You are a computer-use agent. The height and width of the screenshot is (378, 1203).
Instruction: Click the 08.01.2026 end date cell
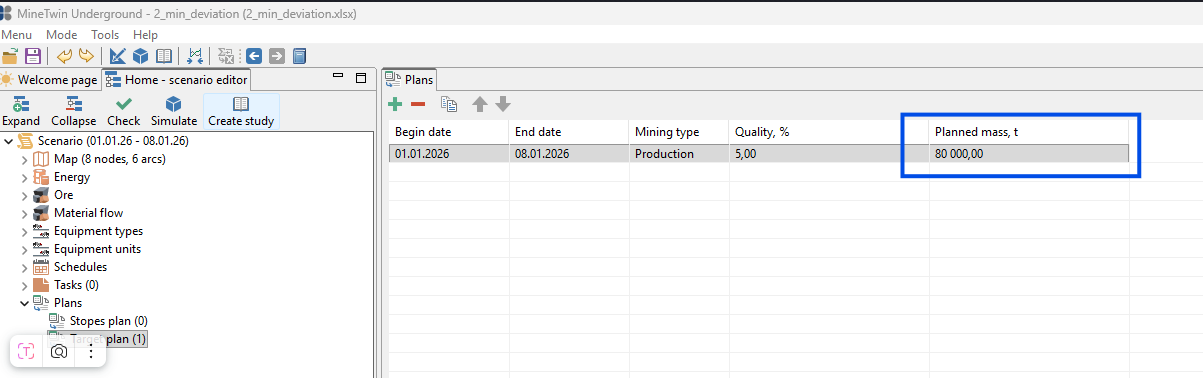click(x=568, y=154)
